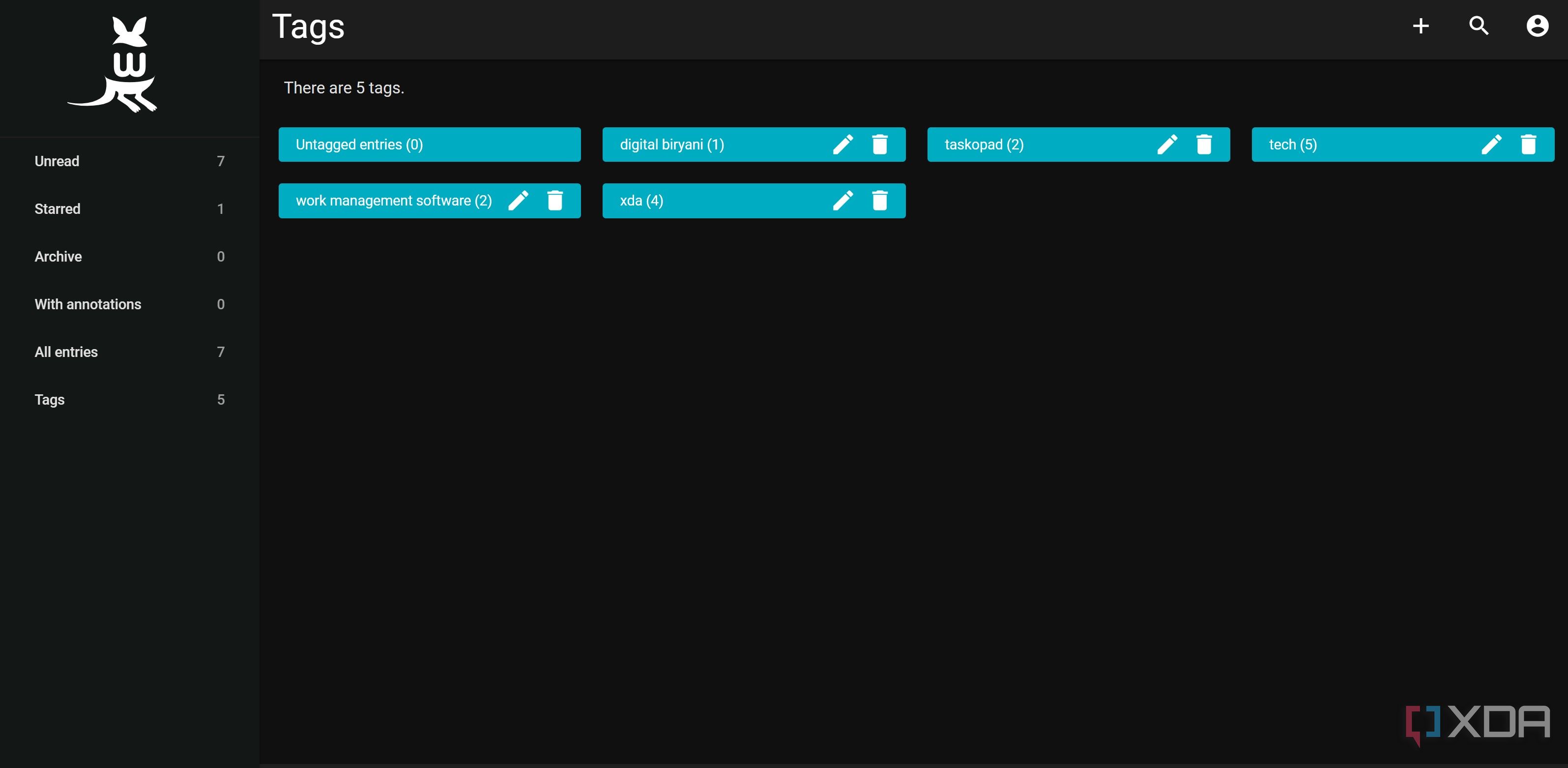Click the 'There are 5 tags.' text
The width and height of the screenshot is (1568, 768).
pos(344,89)
